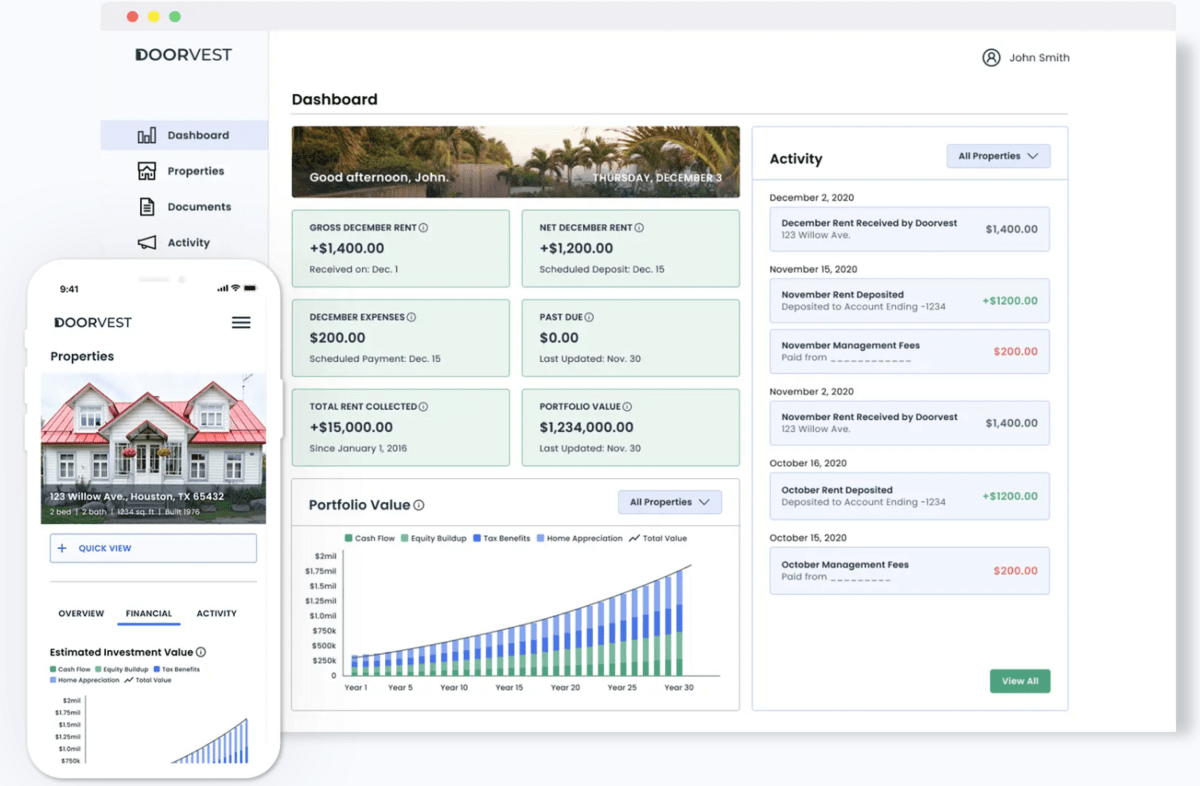Click the yellow minimize window dot
1200x786 pixels.
click(x=153, y=17)
